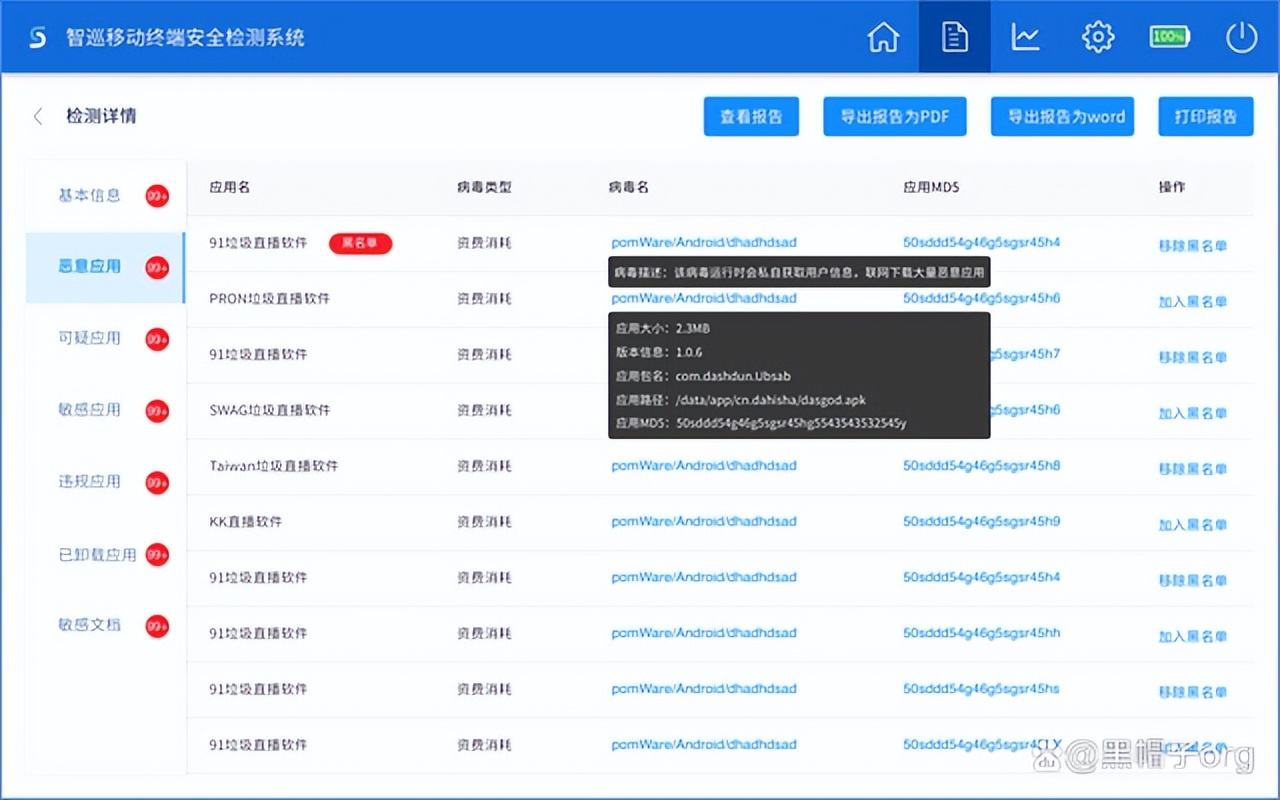Add PRON垃圾直播软件 to blacklist via 加入黑名单

[x=1196, y=298]
